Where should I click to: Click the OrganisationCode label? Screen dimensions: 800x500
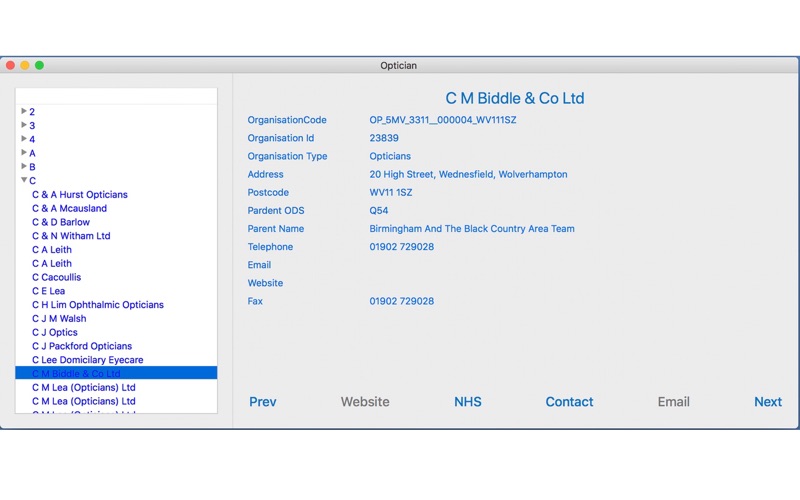(287, 120)
